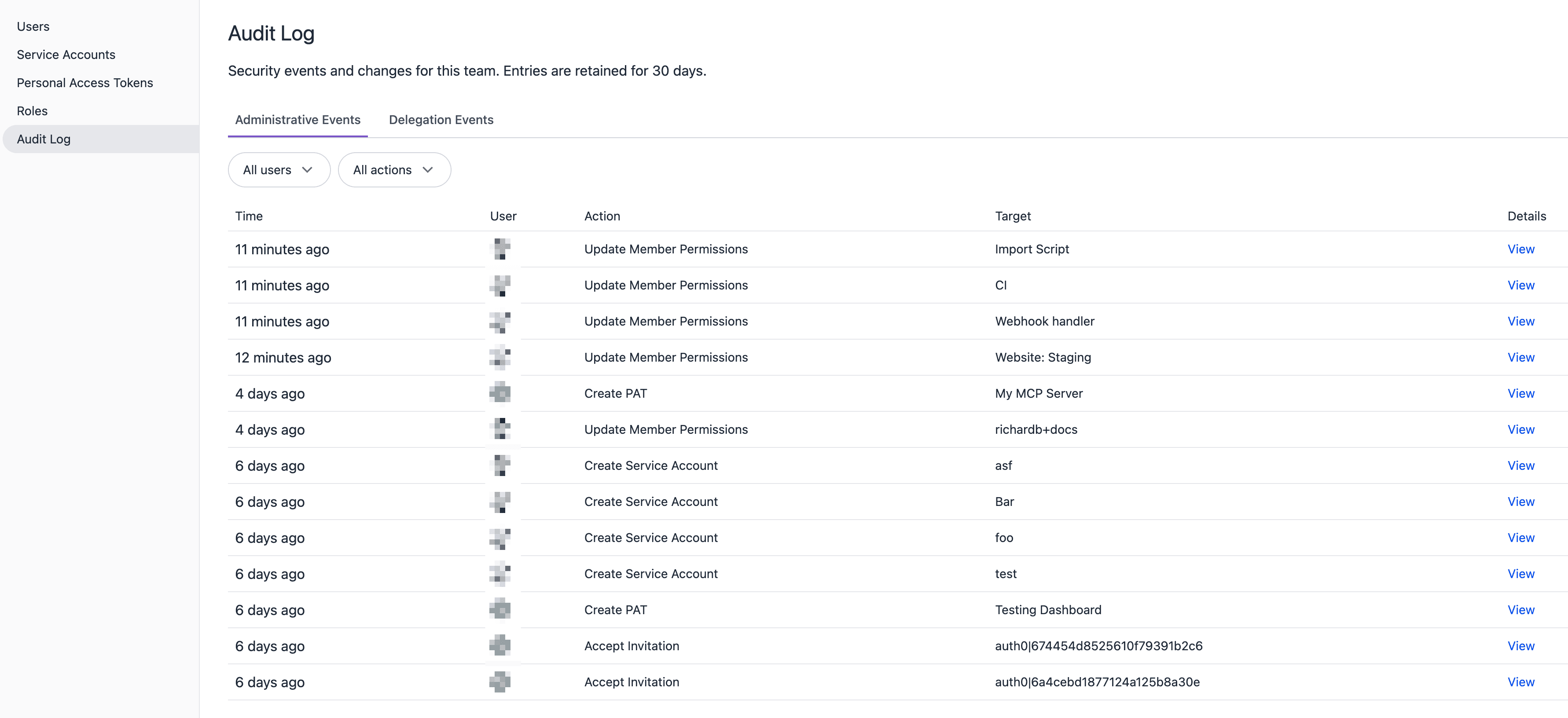Click user avatar in Bar row
This screenshot has height=718, width=1568.
(500, 502)
